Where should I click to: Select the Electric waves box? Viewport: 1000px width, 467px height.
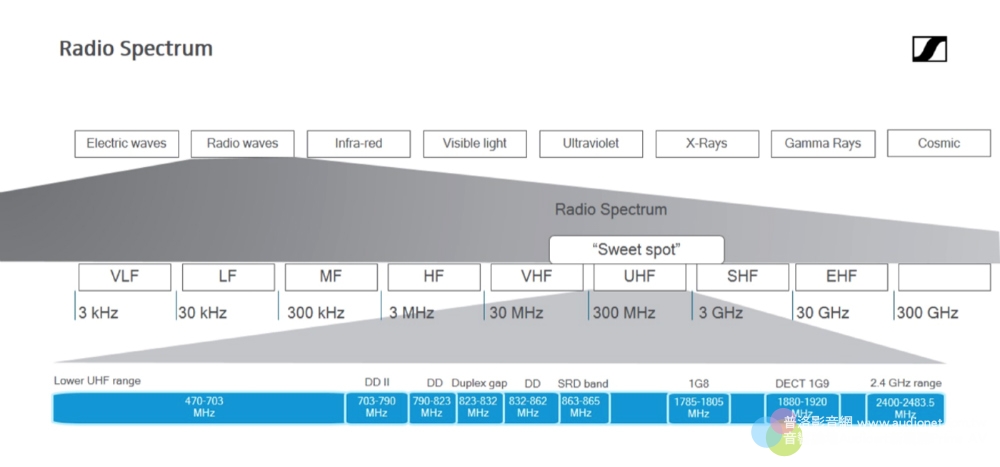pos(126,144)
